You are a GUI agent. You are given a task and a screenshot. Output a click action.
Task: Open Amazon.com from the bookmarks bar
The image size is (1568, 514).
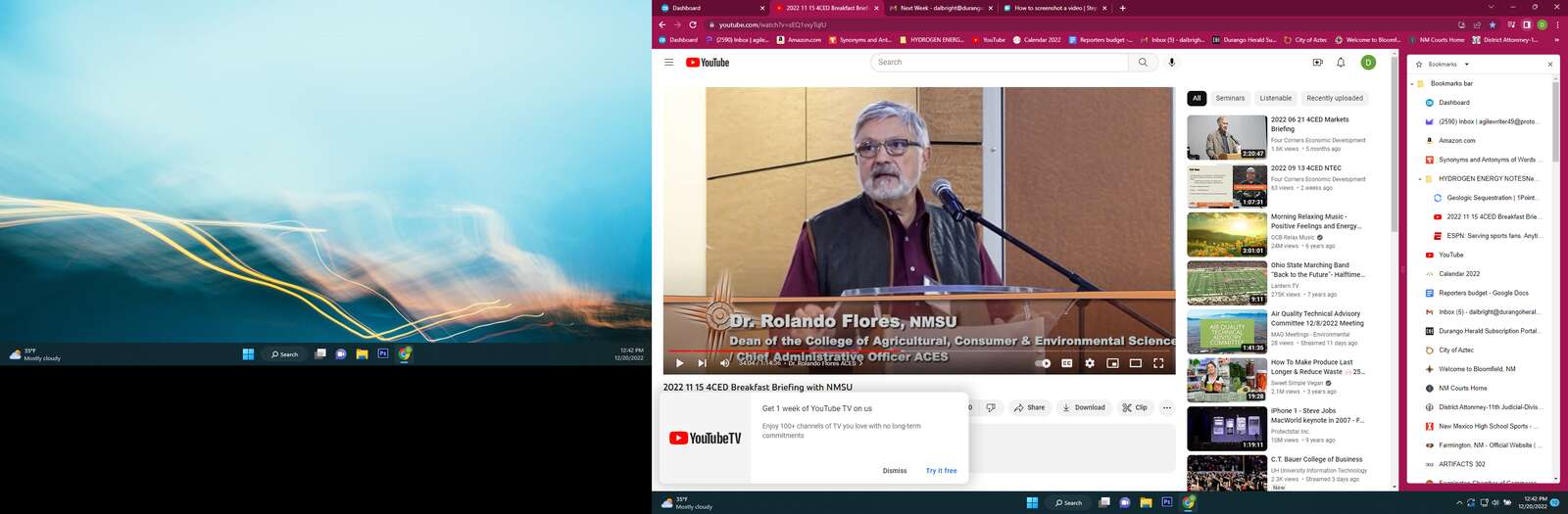coord(799,40)
